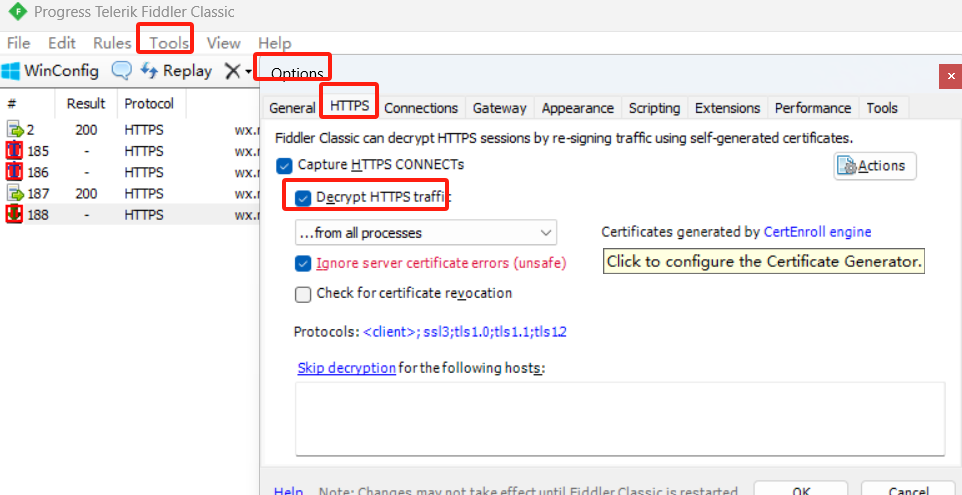Click the CertEnroll engine link
Viewport: 962px width, 495px height.
pos(817,232)
